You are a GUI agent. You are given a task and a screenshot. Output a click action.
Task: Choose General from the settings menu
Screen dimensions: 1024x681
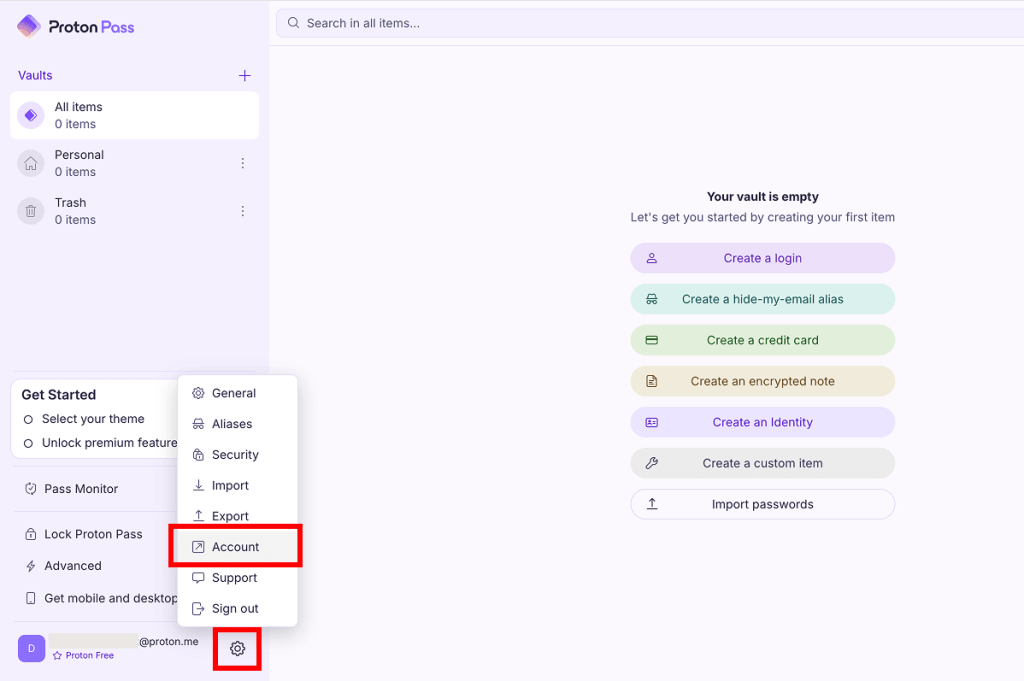(237, 393)
